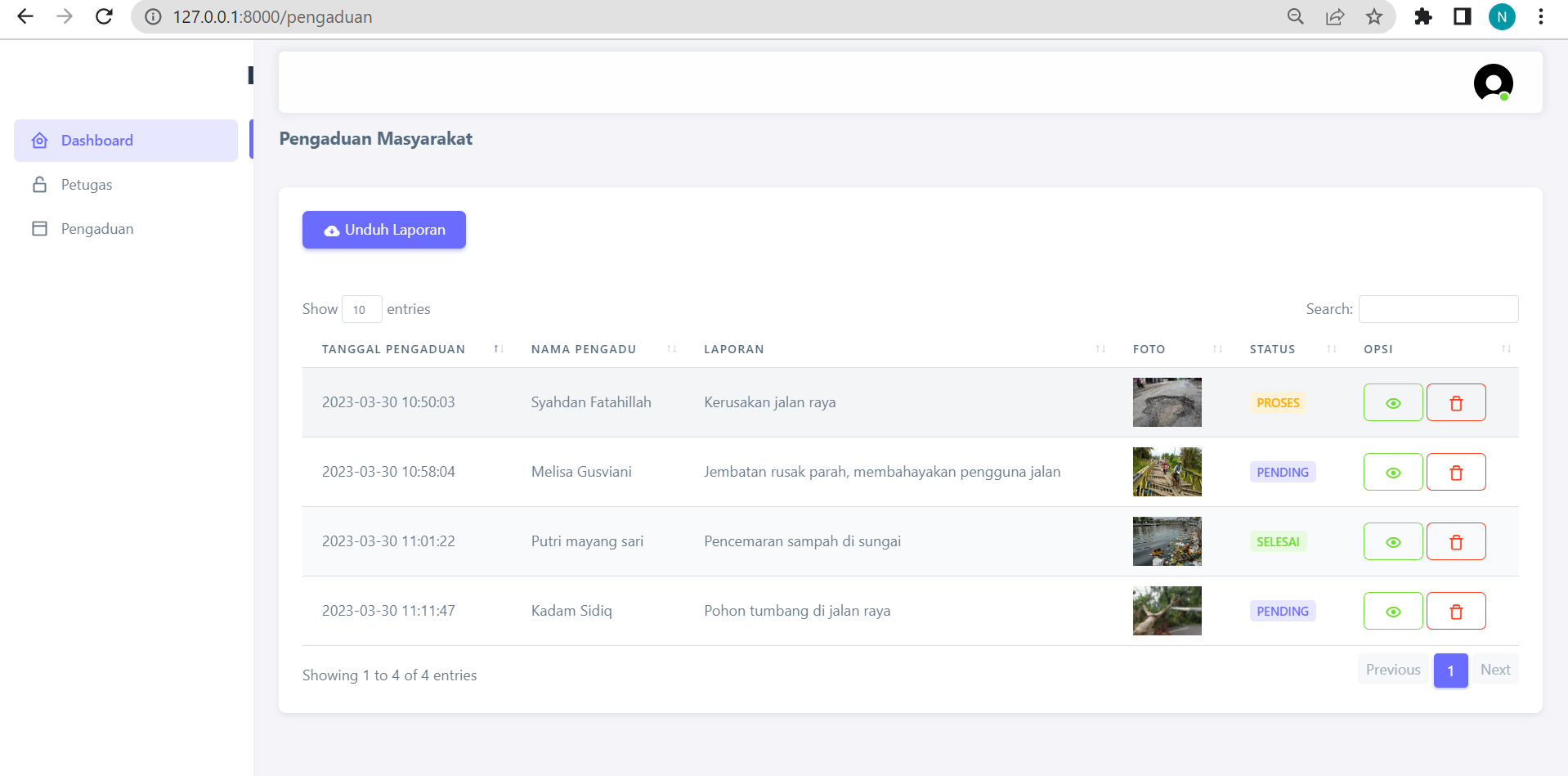Open Chrome profile N avatar
The height and width of the screenshot is (776, 1568).
click(1502, 16)
